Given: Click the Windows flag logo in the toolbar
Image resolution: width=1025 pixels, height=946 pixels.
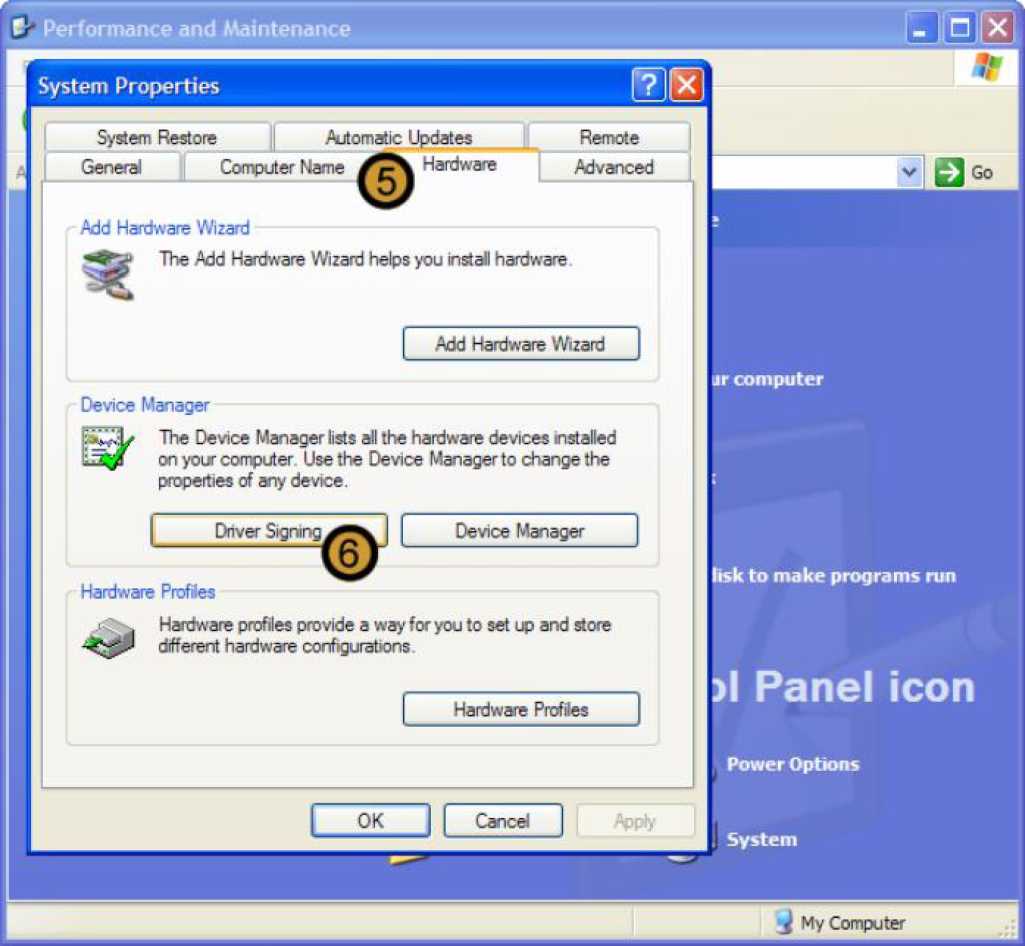Looking at the screenshot, I should [987, 67].
